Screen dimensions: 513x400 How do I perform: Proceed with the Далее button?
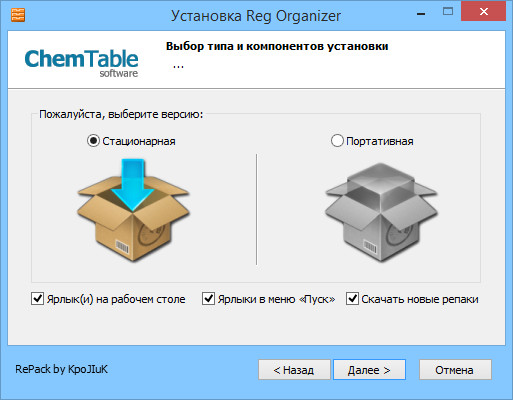click(369, 370)
